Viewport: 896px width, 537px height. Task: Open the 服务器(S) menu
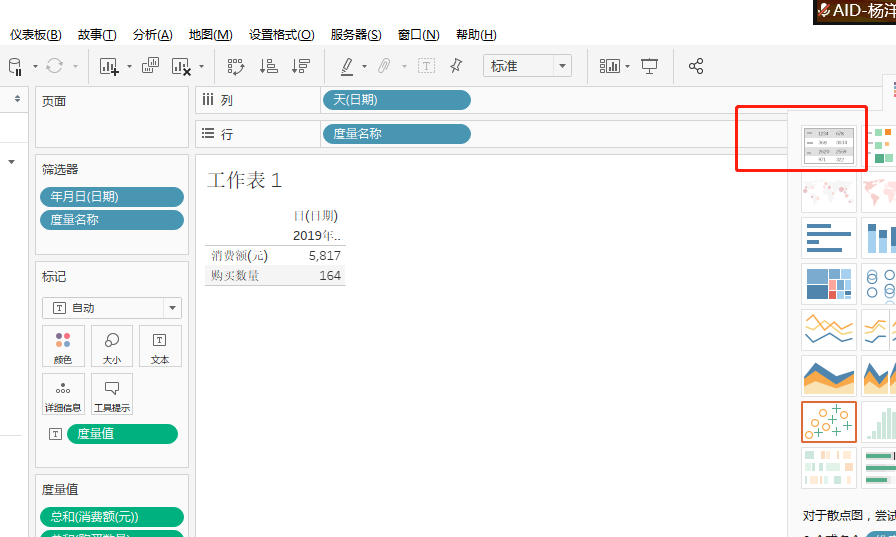(x=356, y=35)
